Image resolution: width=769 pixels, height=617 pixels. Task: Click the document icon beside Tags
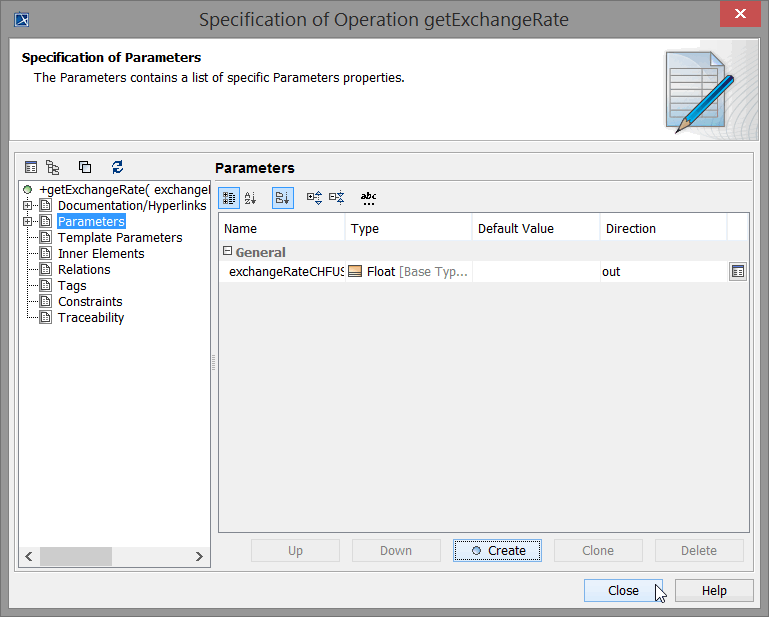(x=46, y=285)
